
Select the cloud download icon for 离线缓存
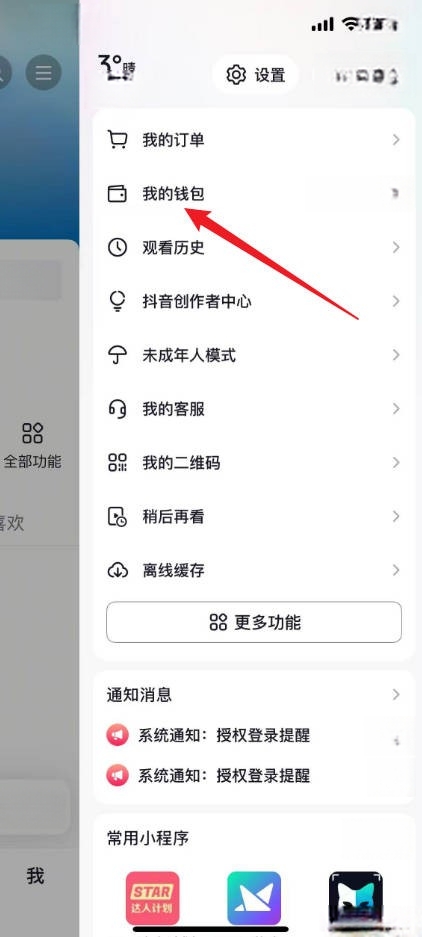pyautogui.click(x=117, y=570)
